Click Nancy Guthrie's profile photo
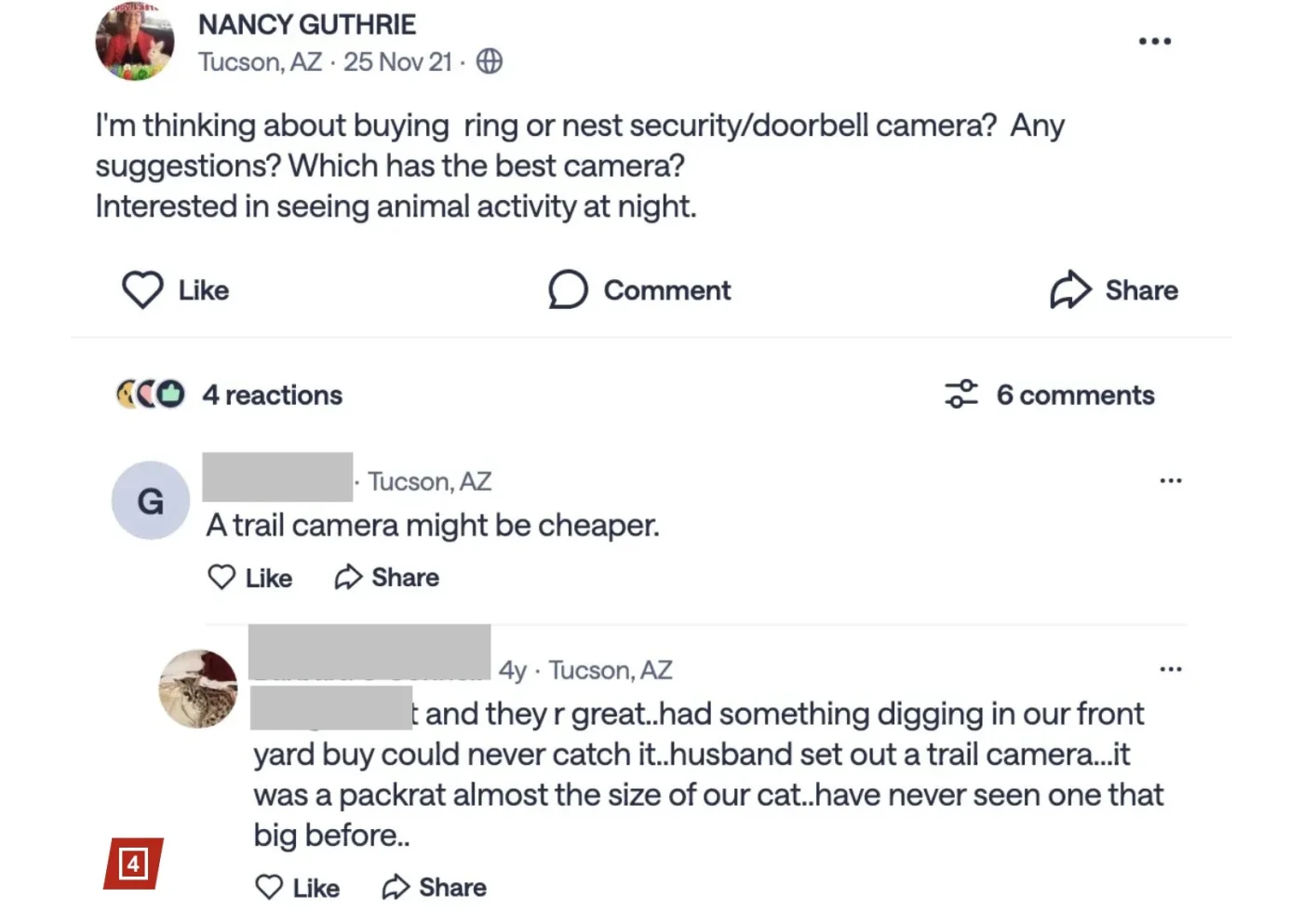1303x924 pixels. tap(135, 42)
